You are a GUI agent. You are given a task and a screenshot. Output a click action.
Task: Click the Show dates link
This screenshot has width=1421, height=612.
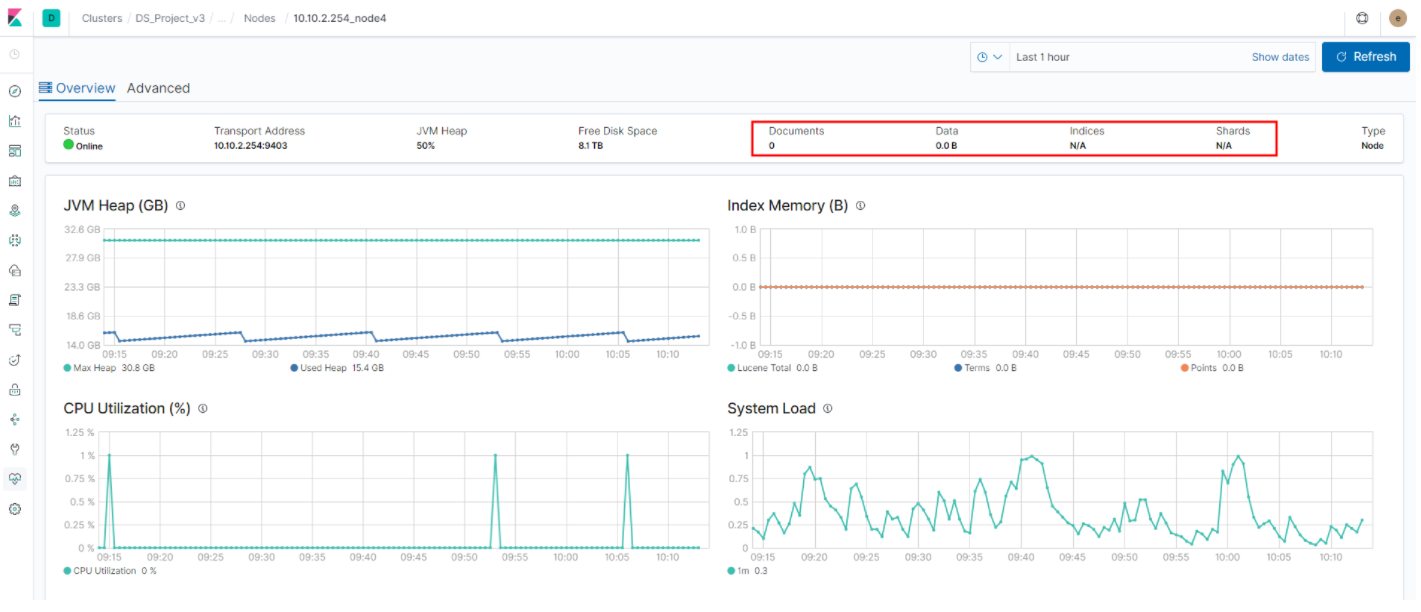(x=1280, y=57)
